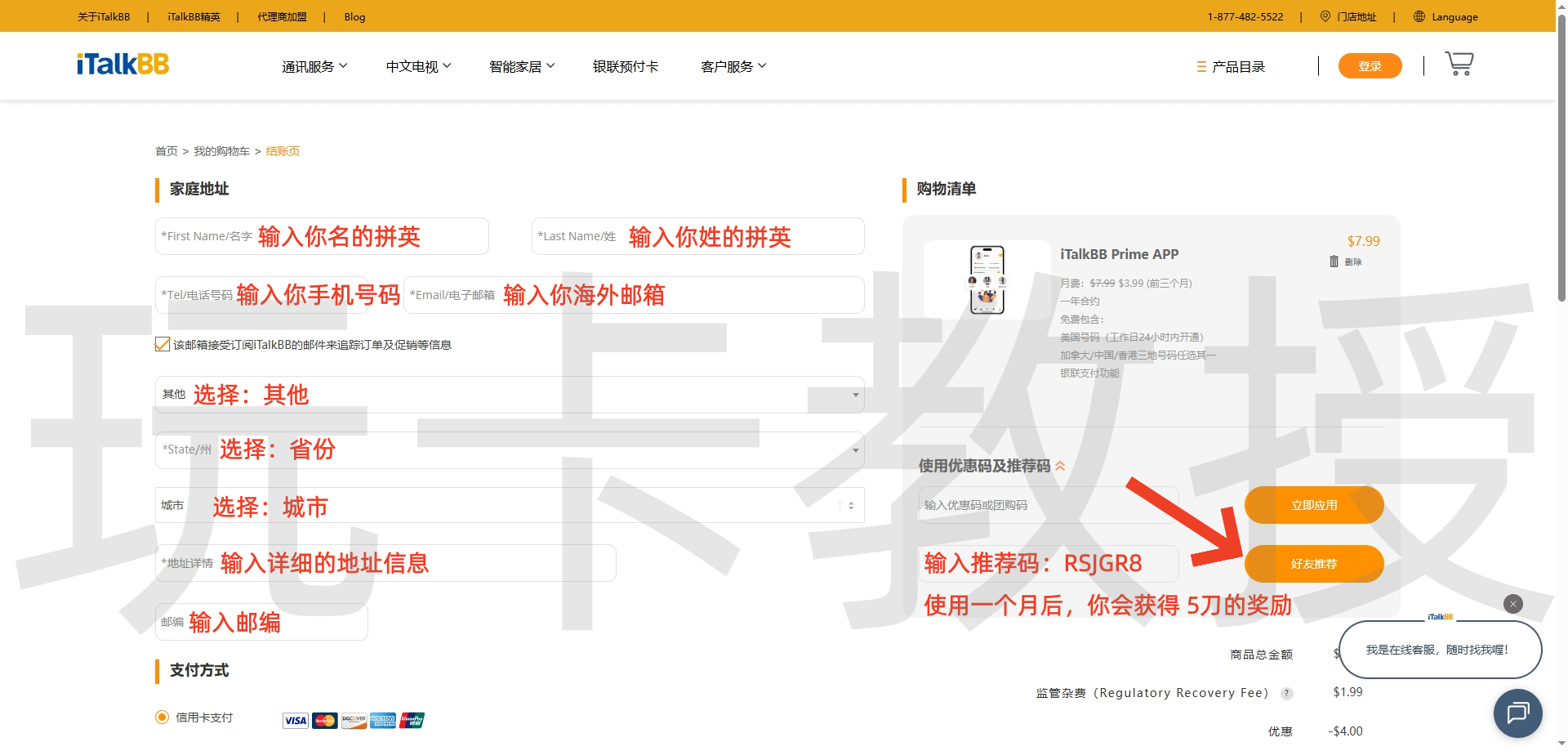The width and height of the screenshot is (1568, 751).
Task: Toggle the email subscription checkbox
Action: coord(163,344)
